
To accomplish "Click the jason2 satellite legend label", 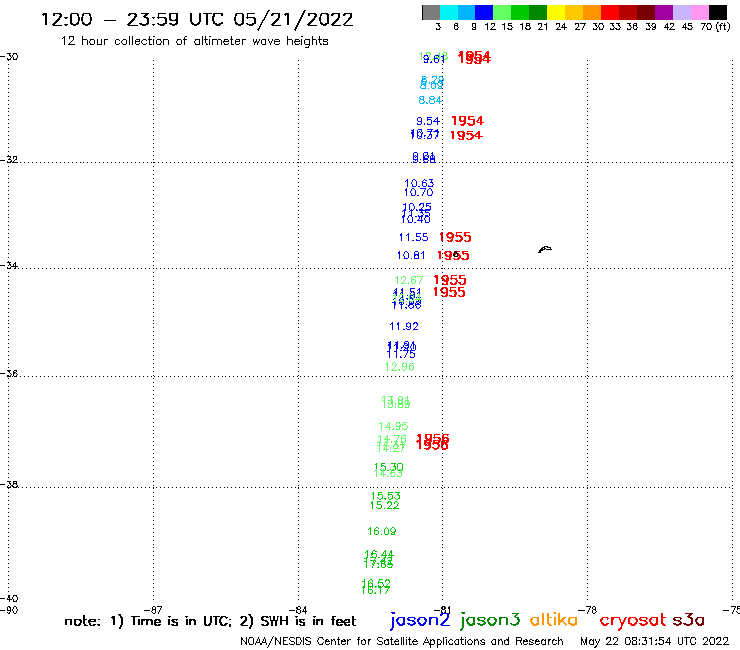I will pyautogui.click(x=420, y=620).
